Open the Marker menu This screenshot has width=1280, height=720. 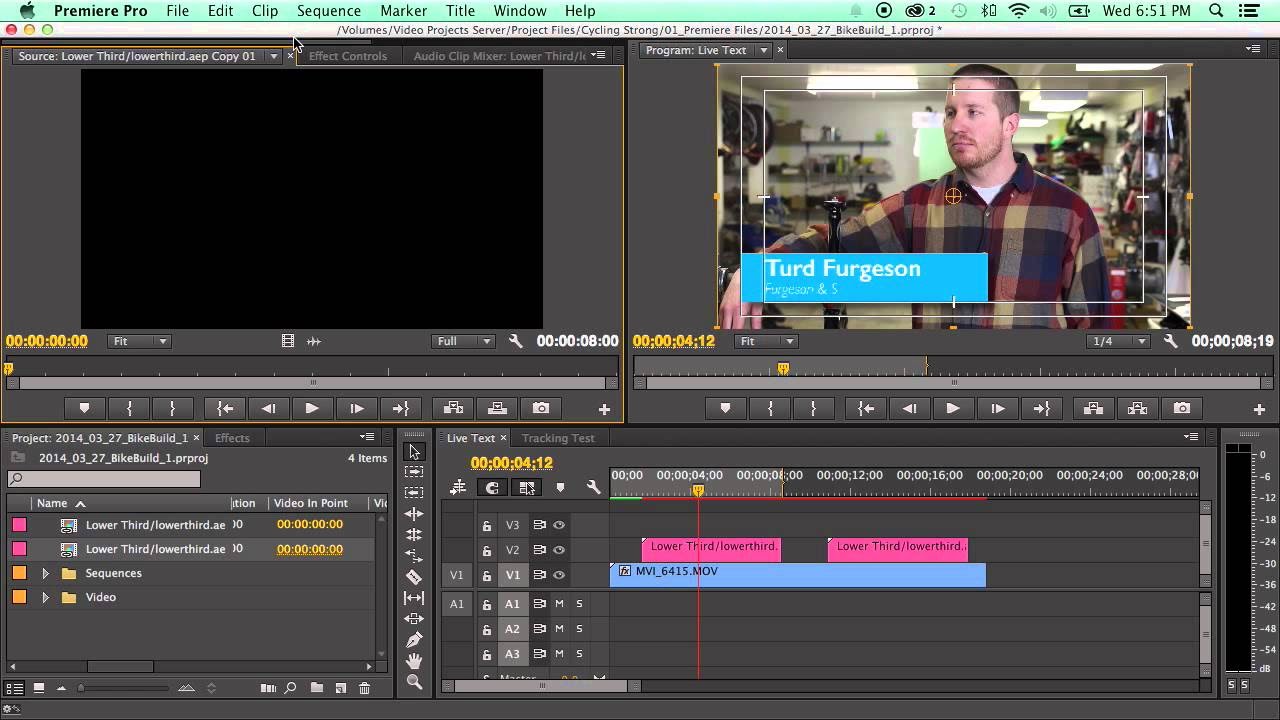(x=404, y=11)
